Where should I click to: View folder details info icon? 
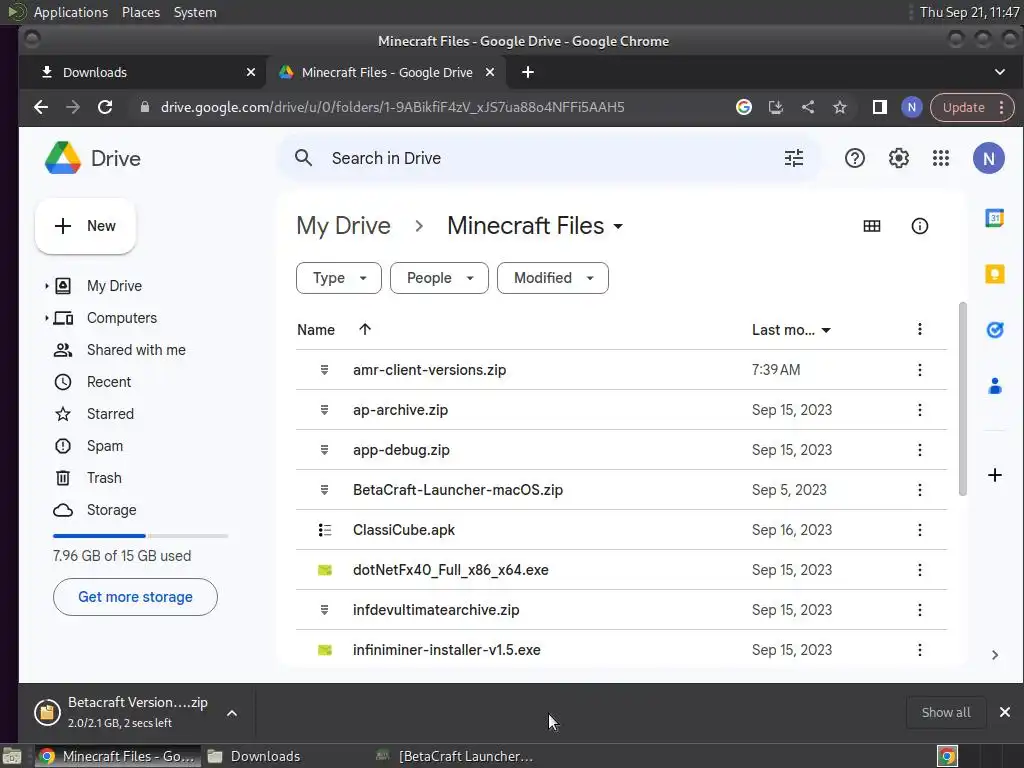[920, 226]
